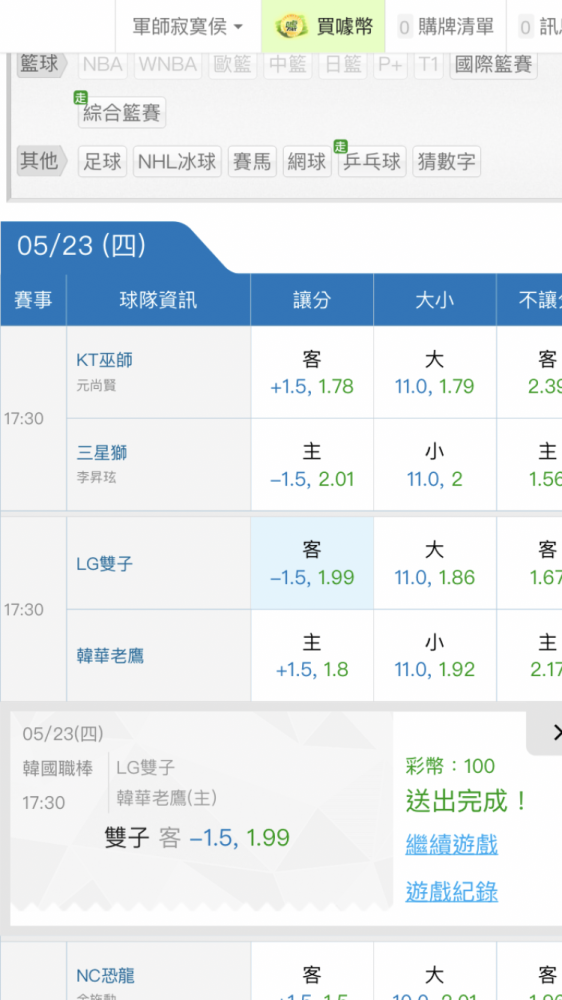Viewport: 562px width, 1000px height.
Task: Select the 賽馬 category tab
Action: 253,161
